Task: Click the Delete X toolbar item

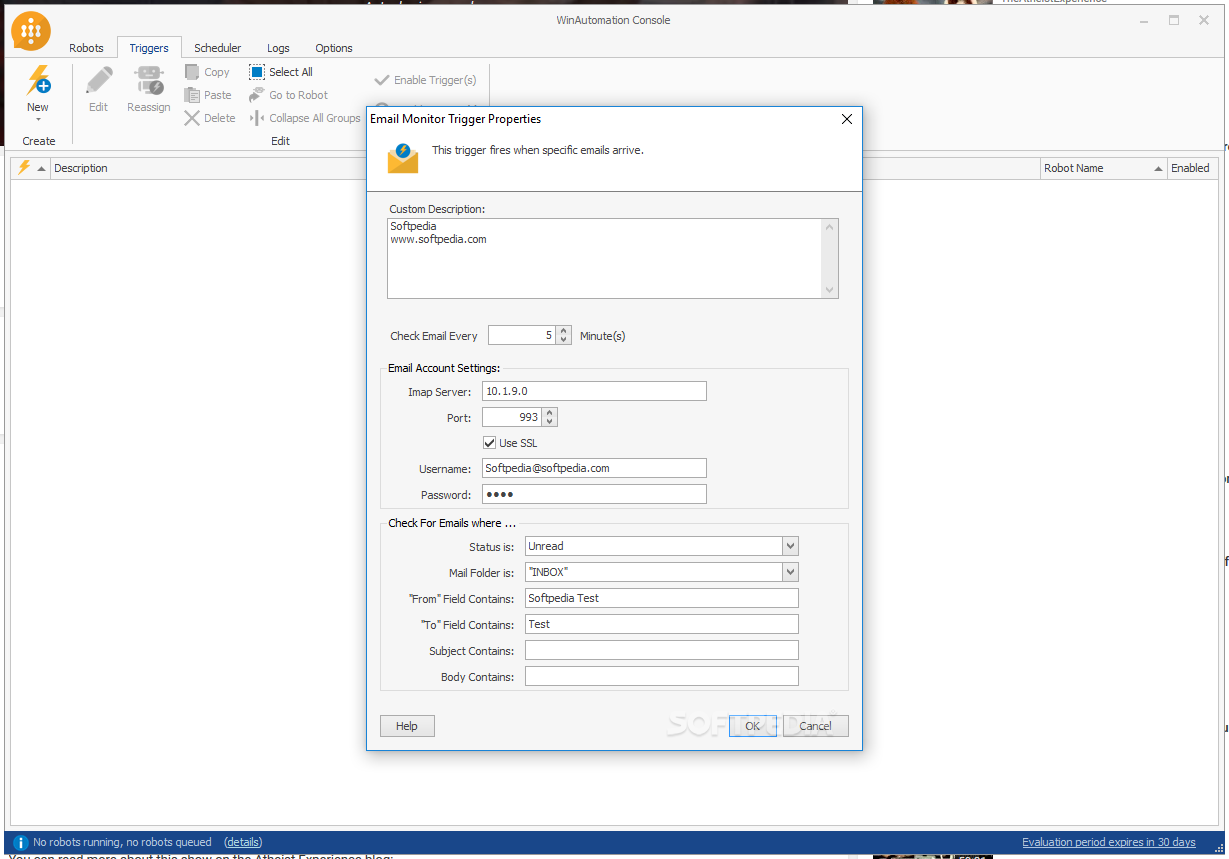Action: click(210, 118)
